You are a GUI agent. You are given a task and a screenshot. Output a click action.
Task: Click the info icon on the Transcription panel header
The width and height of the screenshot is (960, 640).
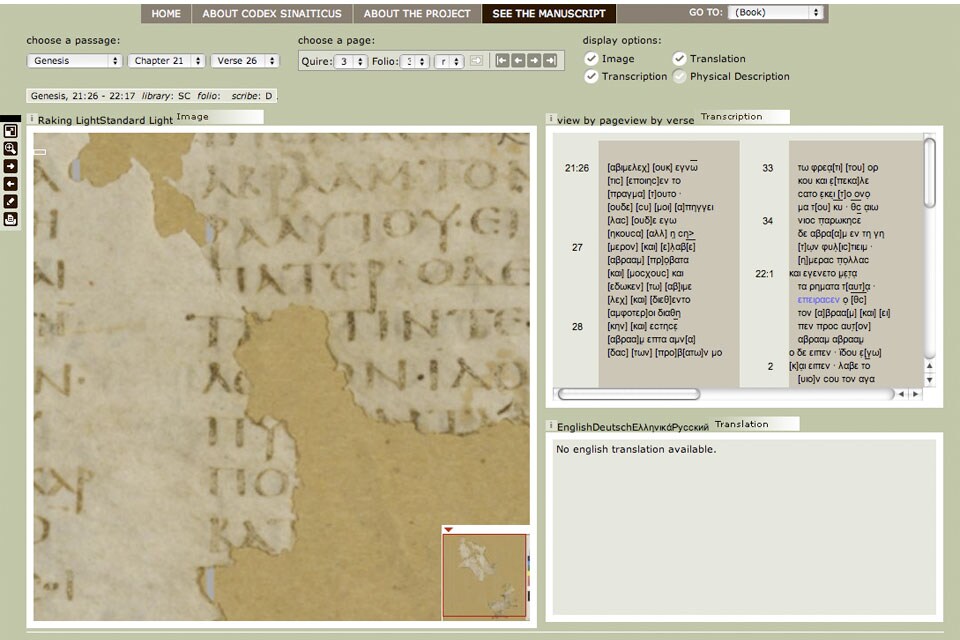[x=550, y=119]
